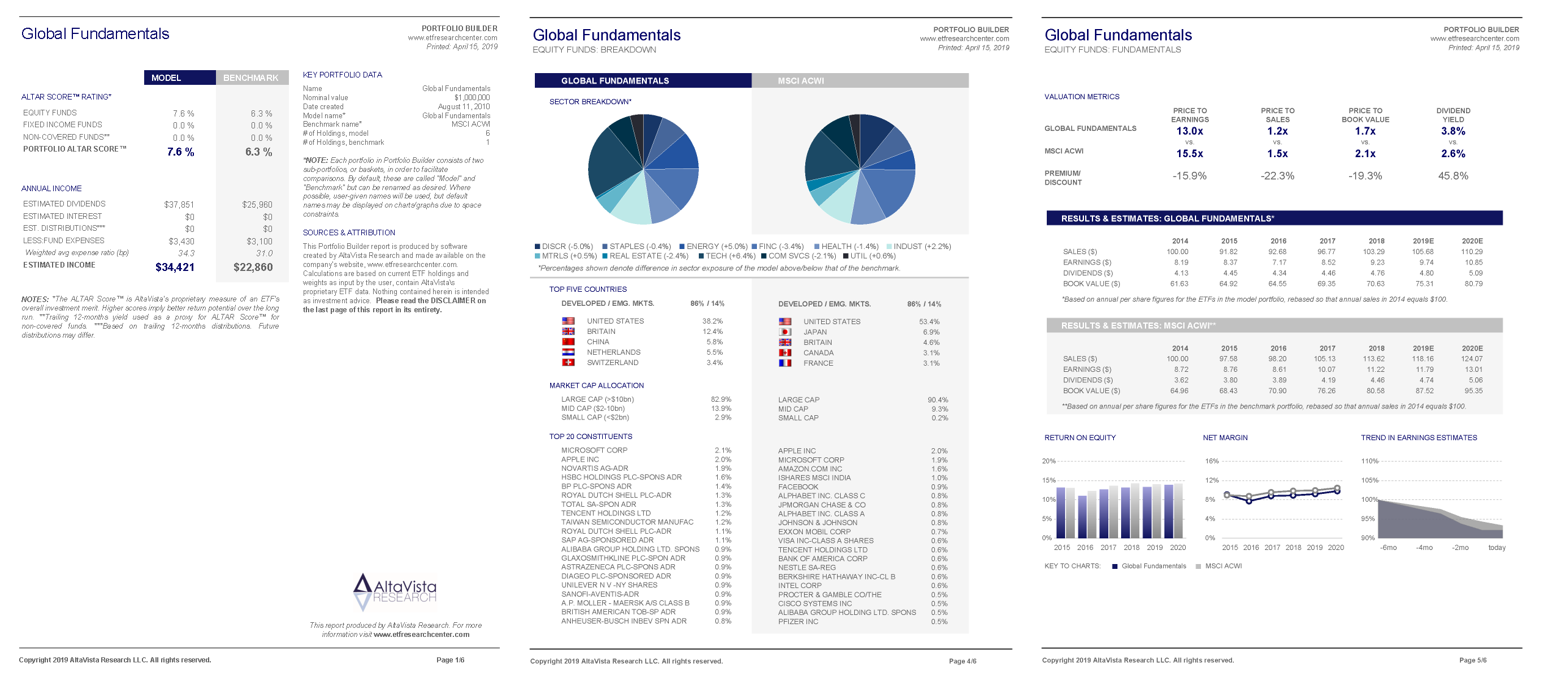Click the Page 1/6 footer label
The width and height of the screenshot is (1541, 673).
(x=451, y=660)
